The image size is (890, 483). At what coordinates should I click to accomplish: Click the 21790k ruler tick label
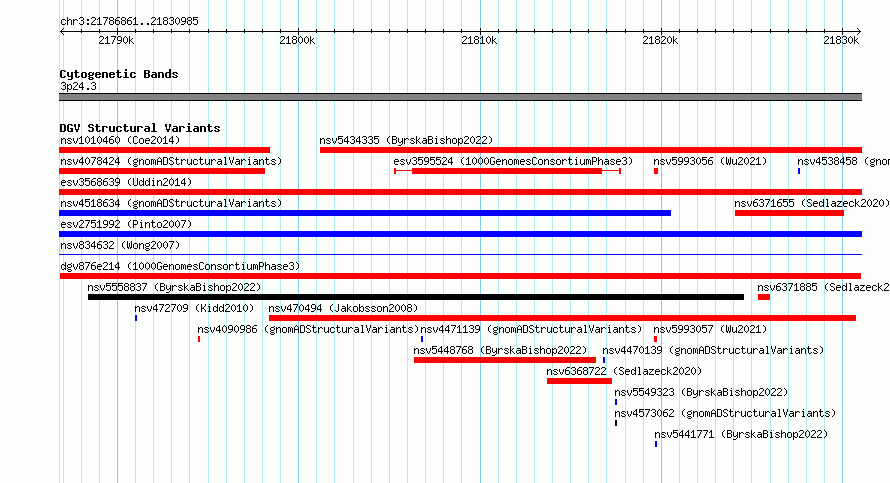tap(116, 40)
